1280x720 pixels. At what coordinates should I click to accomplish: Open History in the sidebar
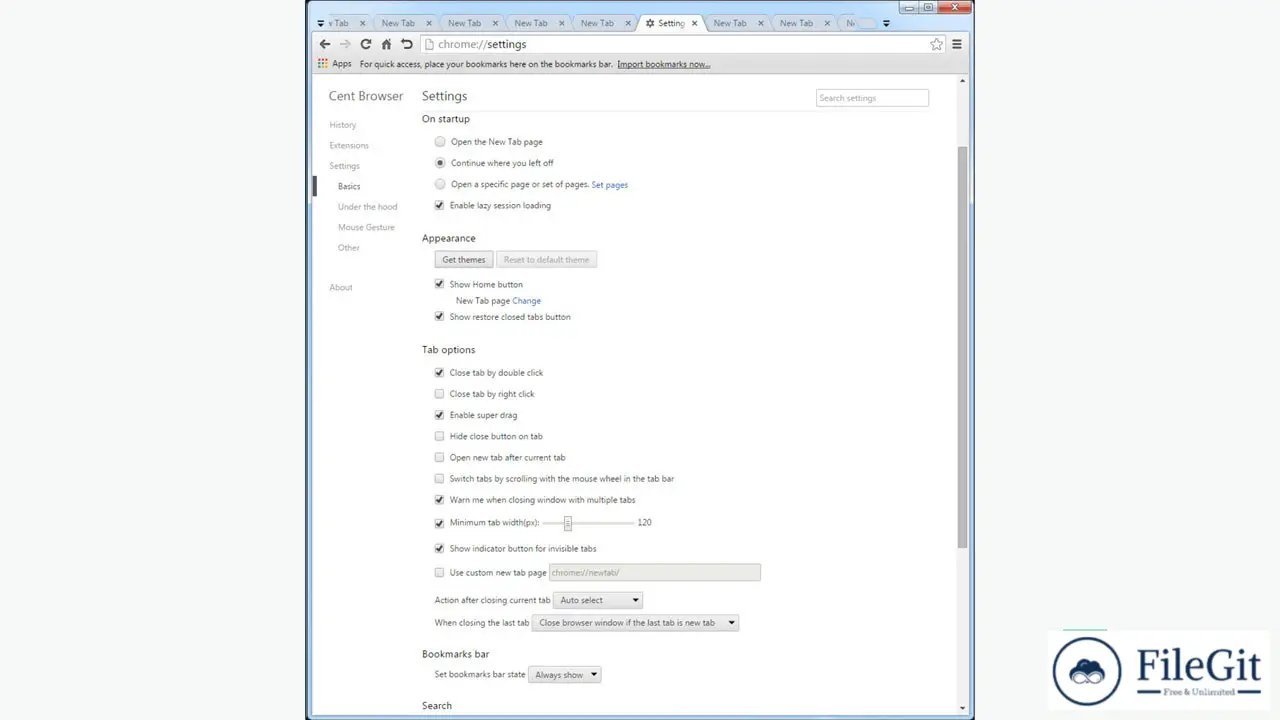tap(343, 125)
